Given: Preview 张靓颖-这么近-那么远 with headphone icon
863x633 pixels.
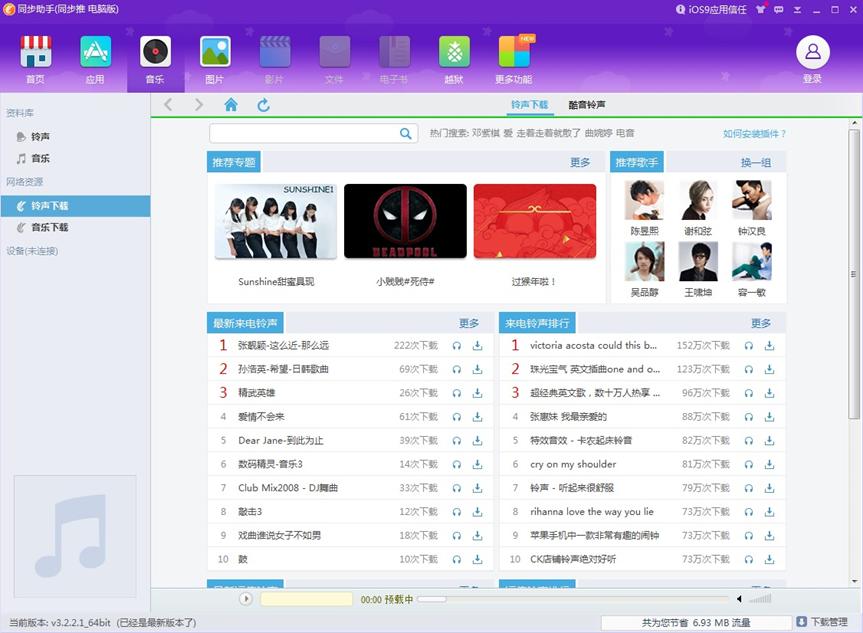Looking at the screenshot, I should click(457, 346).
